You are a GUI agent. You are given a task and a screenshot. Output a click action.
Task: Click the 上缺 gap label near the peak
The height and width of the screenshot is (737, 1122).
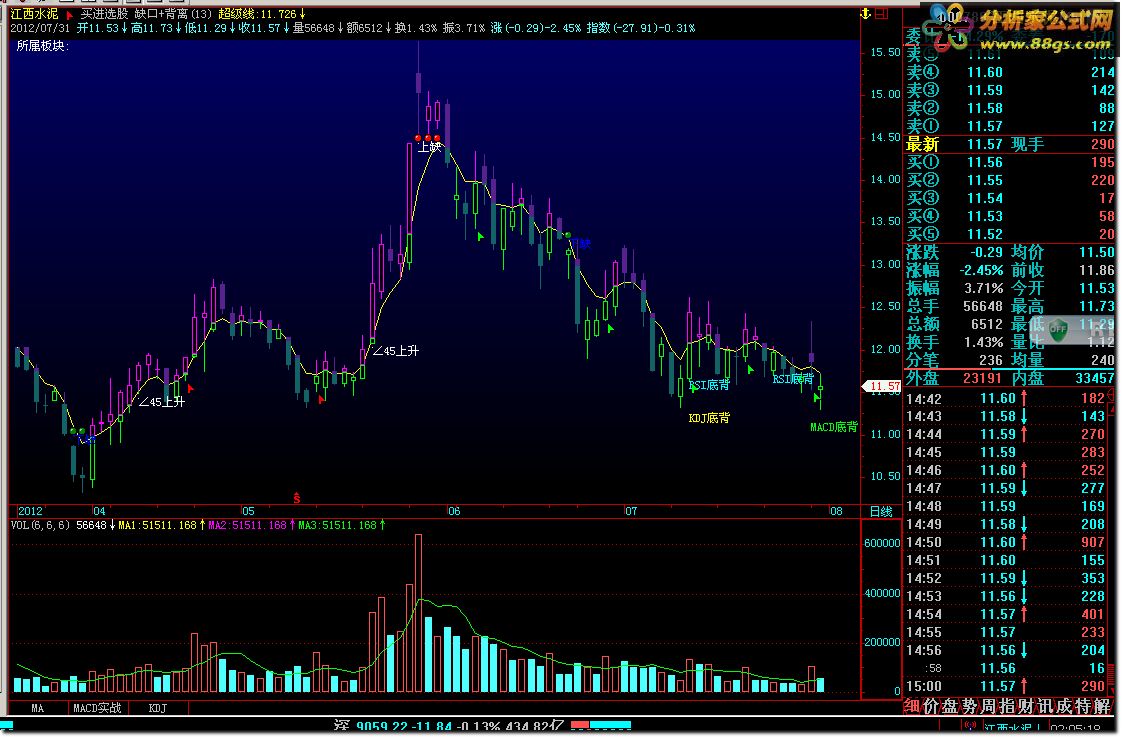pyautogui.click(x=429, y=147)
